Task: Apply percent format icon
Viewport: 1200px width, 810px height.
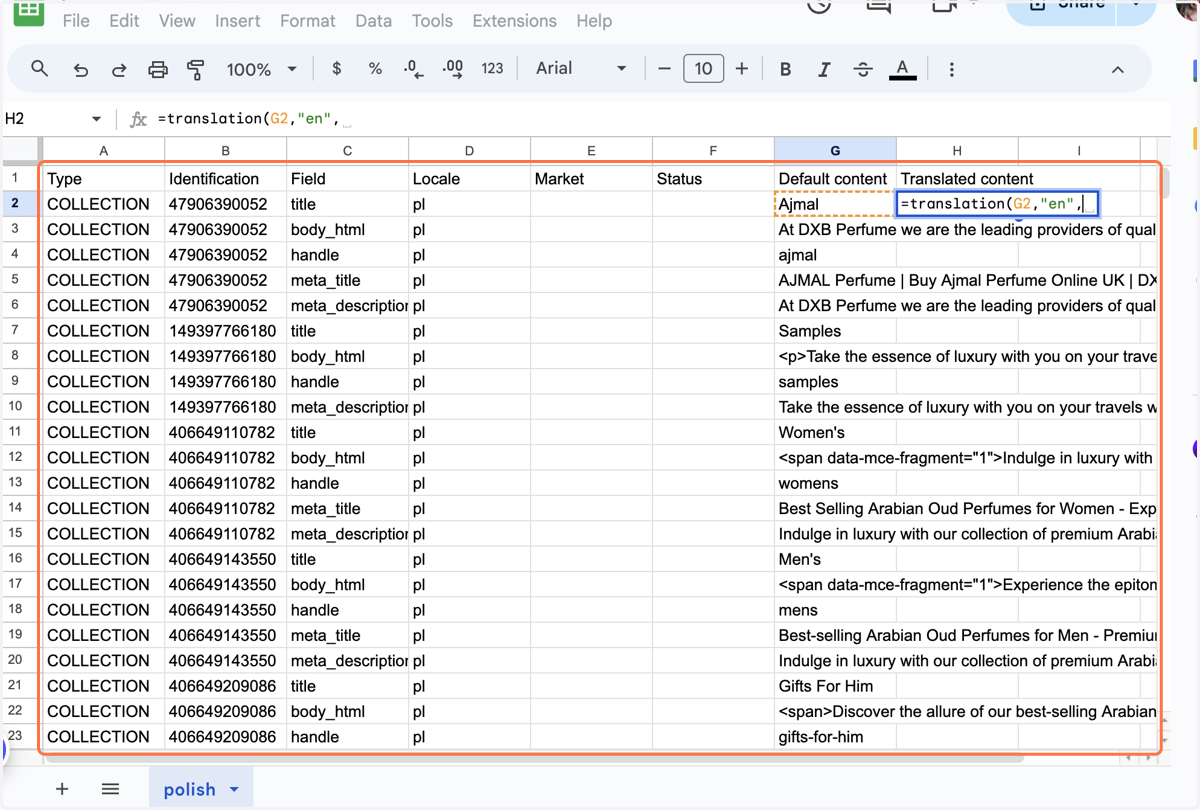Action: tap(375, 69)
